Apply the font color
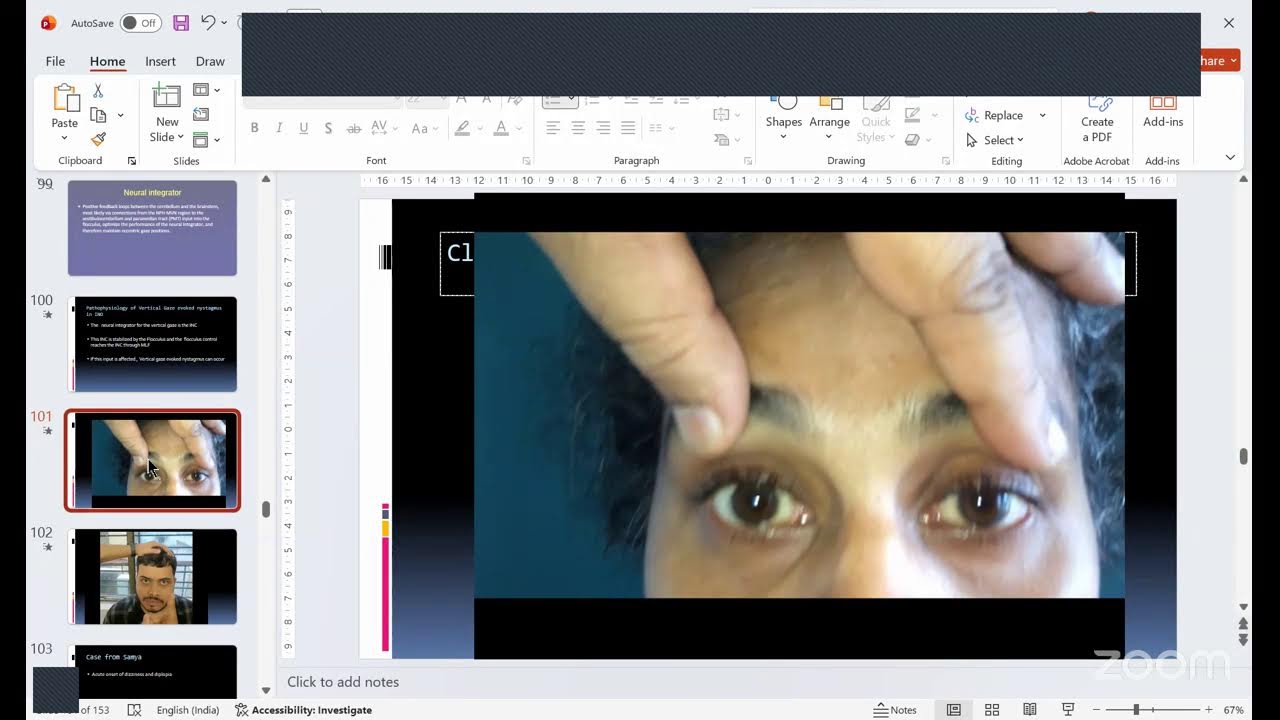This screenshot has width=1280, height=720. click(x=501, y=128)
